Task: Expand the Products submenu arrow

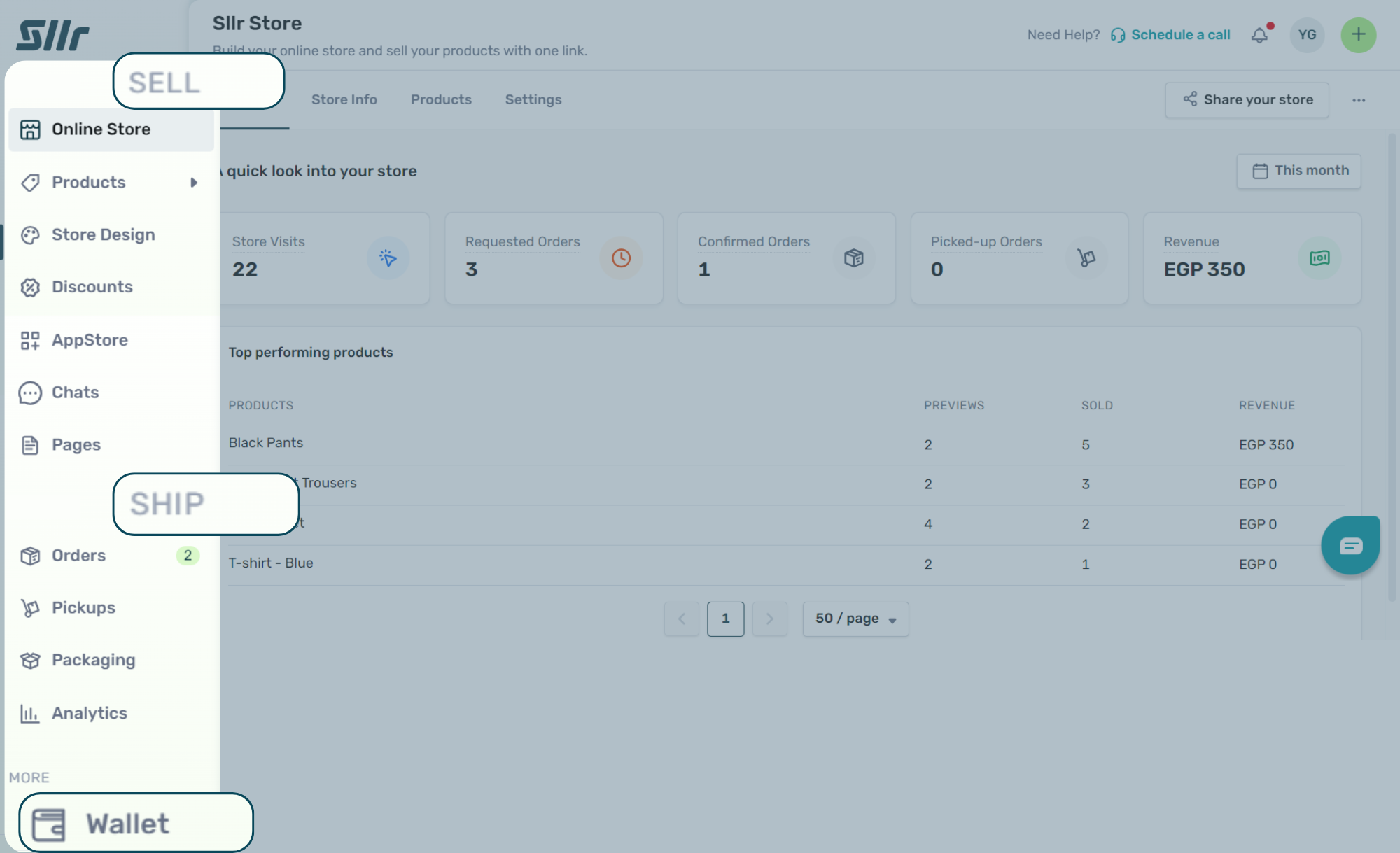Action: 194,183
